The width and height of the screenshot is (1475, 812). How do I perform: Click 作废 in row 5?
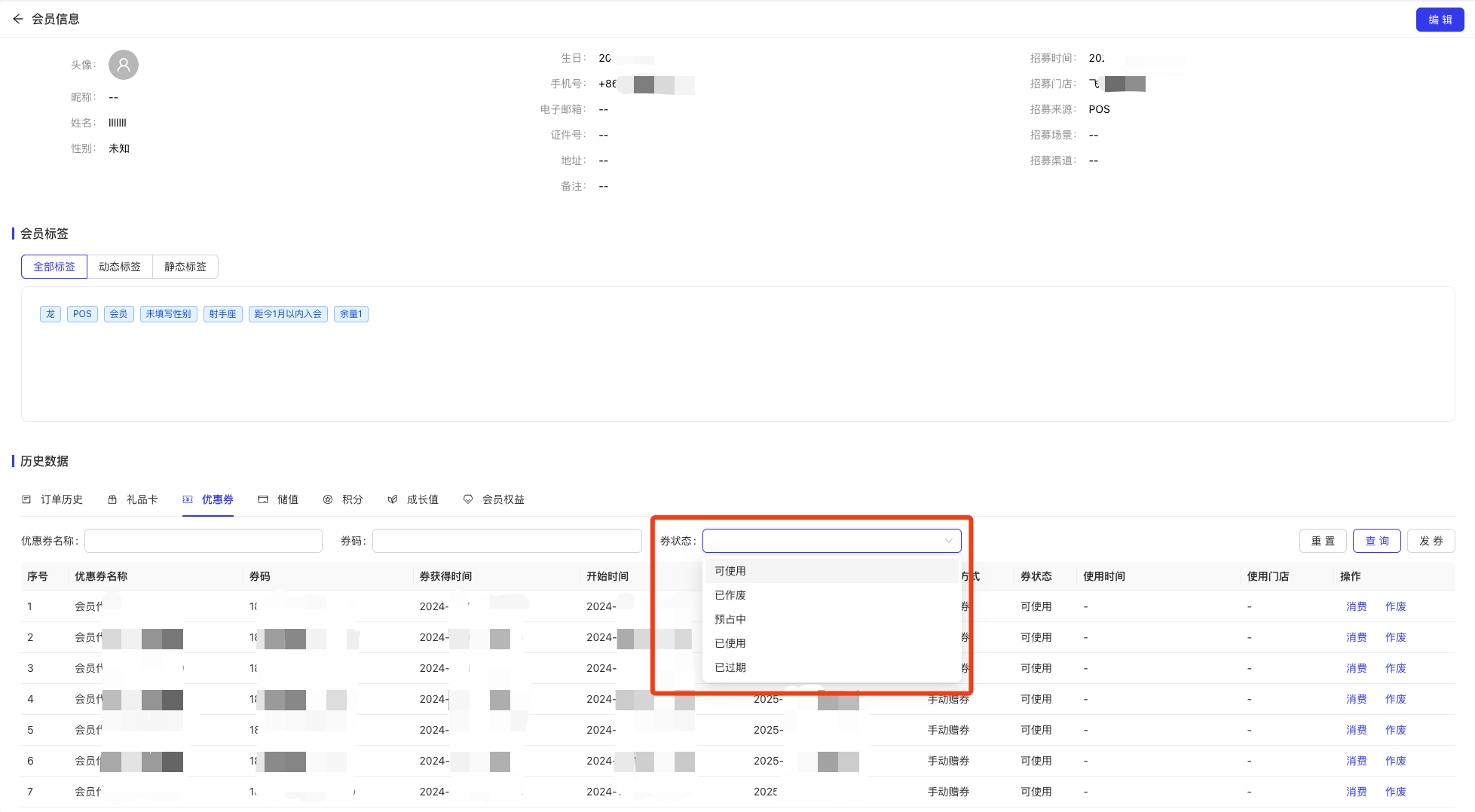pyautogui.click(x=1395, y=730)
